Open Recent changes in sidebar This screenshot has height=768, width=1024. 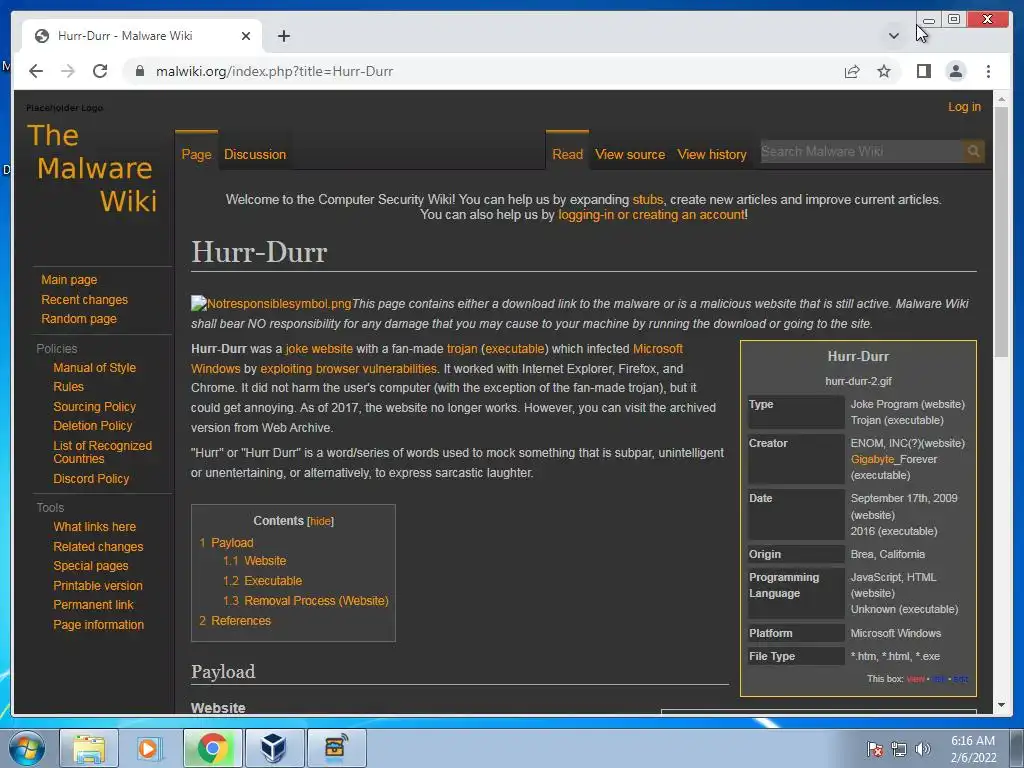[x=84, y=300]
